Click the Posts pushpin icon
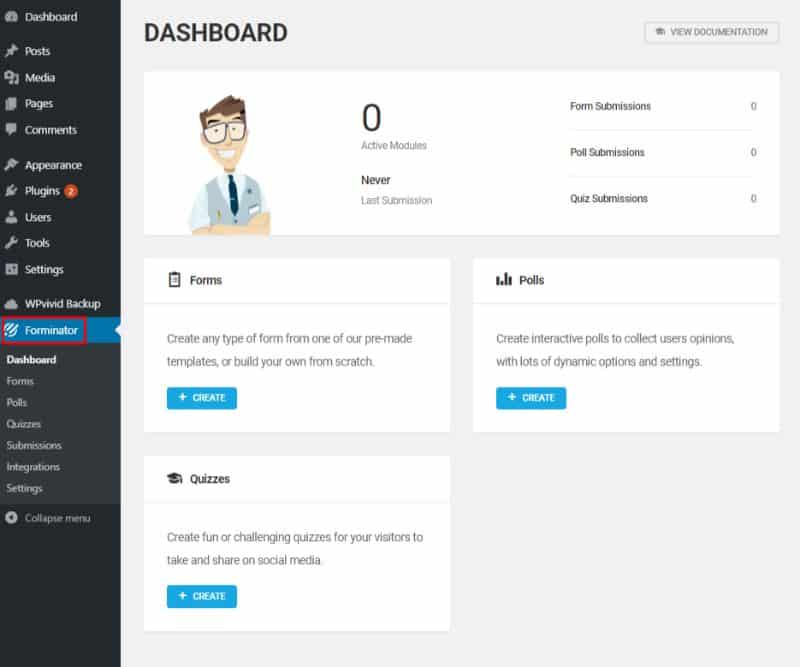800x667 pixels. click(x=11, y=51)
